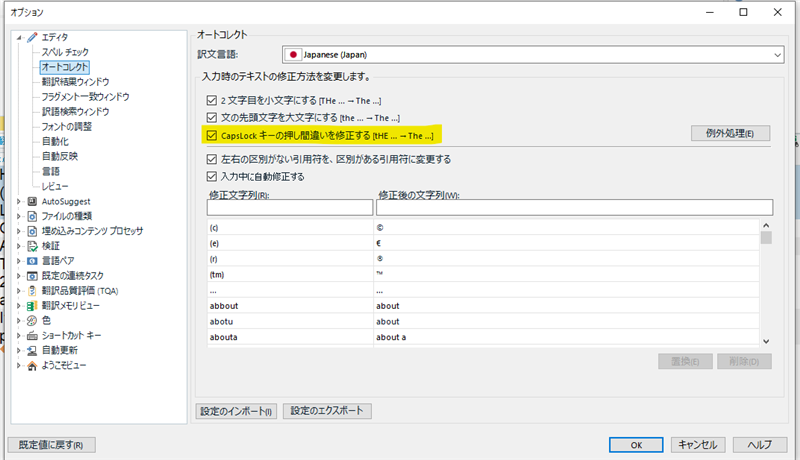
Task: Toggle 入力中に自動修正する checkbox
Action: coord(212,176)
